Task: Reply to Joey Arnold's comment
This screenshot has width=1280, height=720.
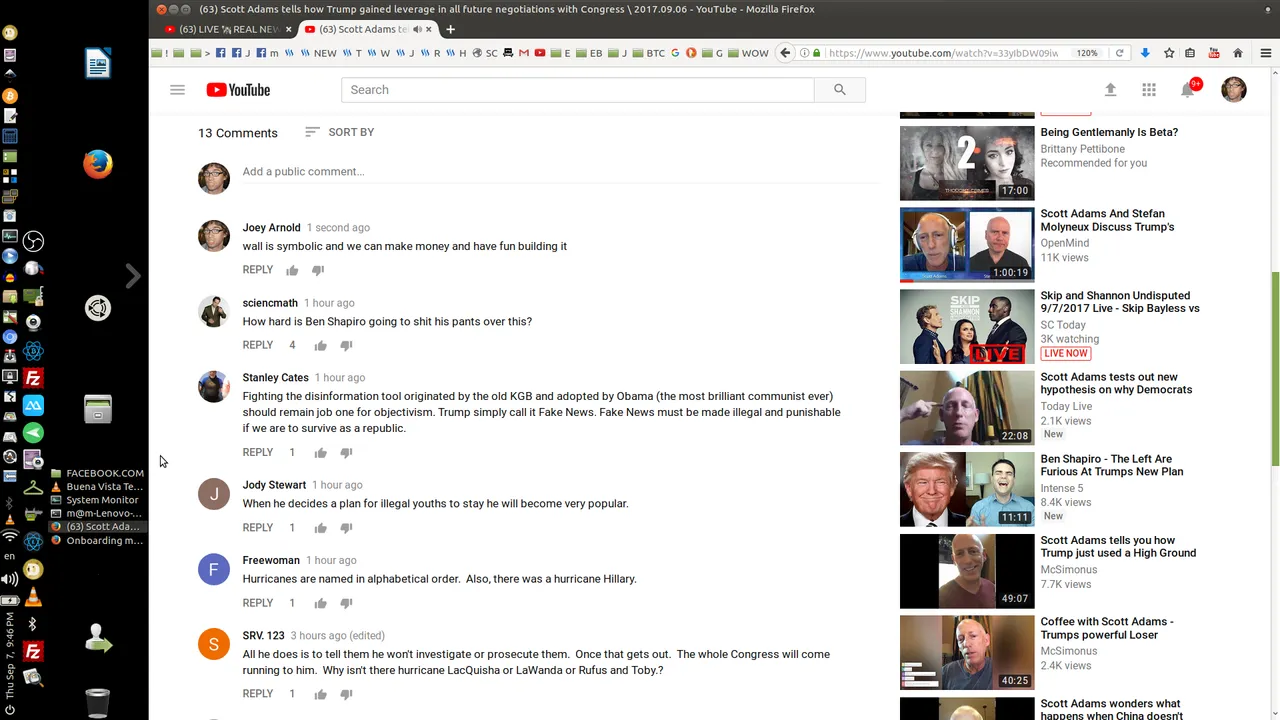Action: pos(257,270)
